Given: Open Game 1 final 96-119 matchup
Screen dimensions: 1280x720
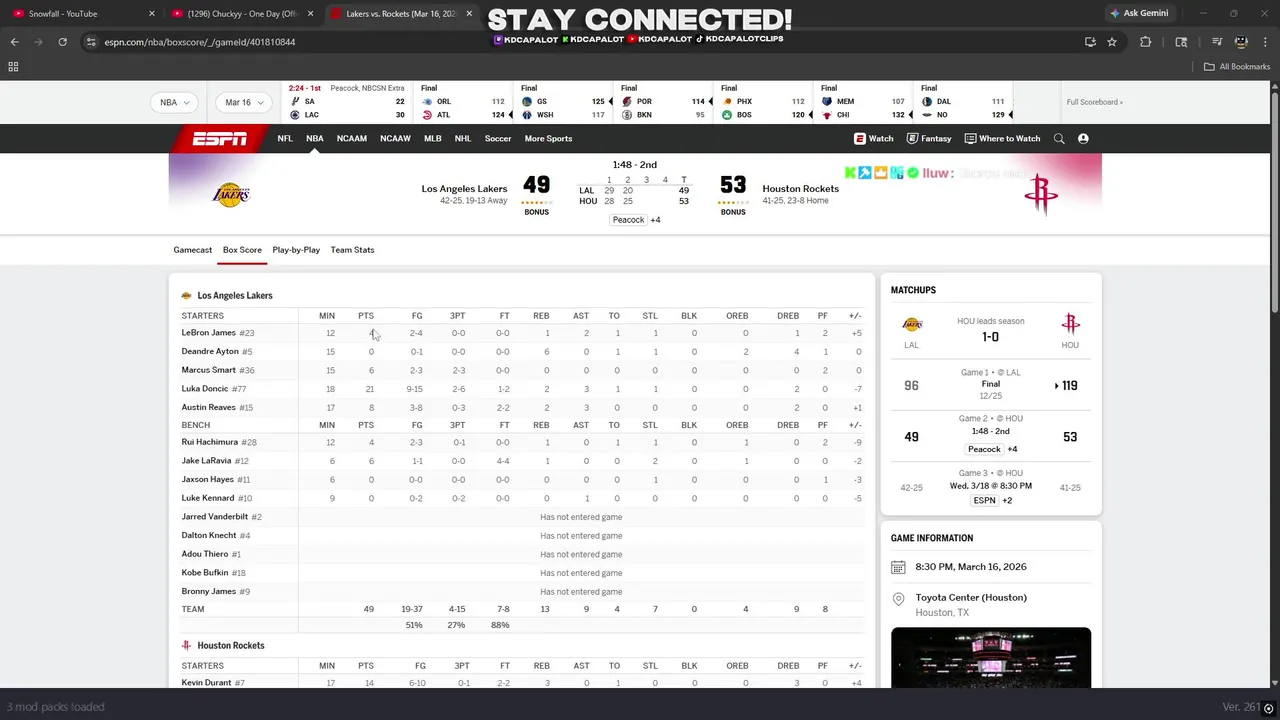Looking at the screenshot, I should pyautogui.click(x=990, y=385).
